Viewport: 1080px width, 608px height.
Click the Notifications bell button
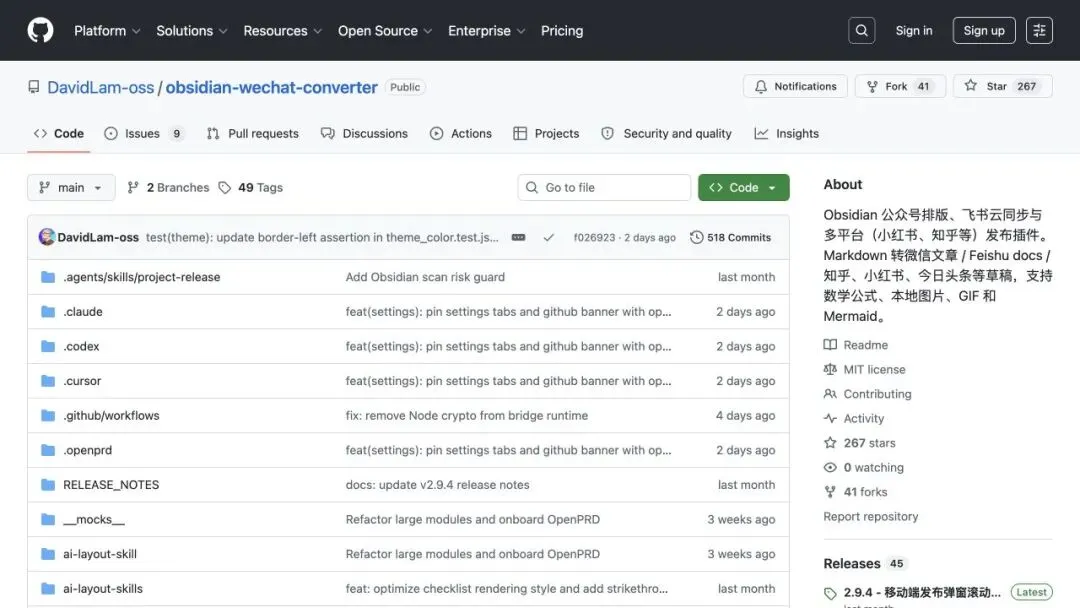(x=795, y=86)
